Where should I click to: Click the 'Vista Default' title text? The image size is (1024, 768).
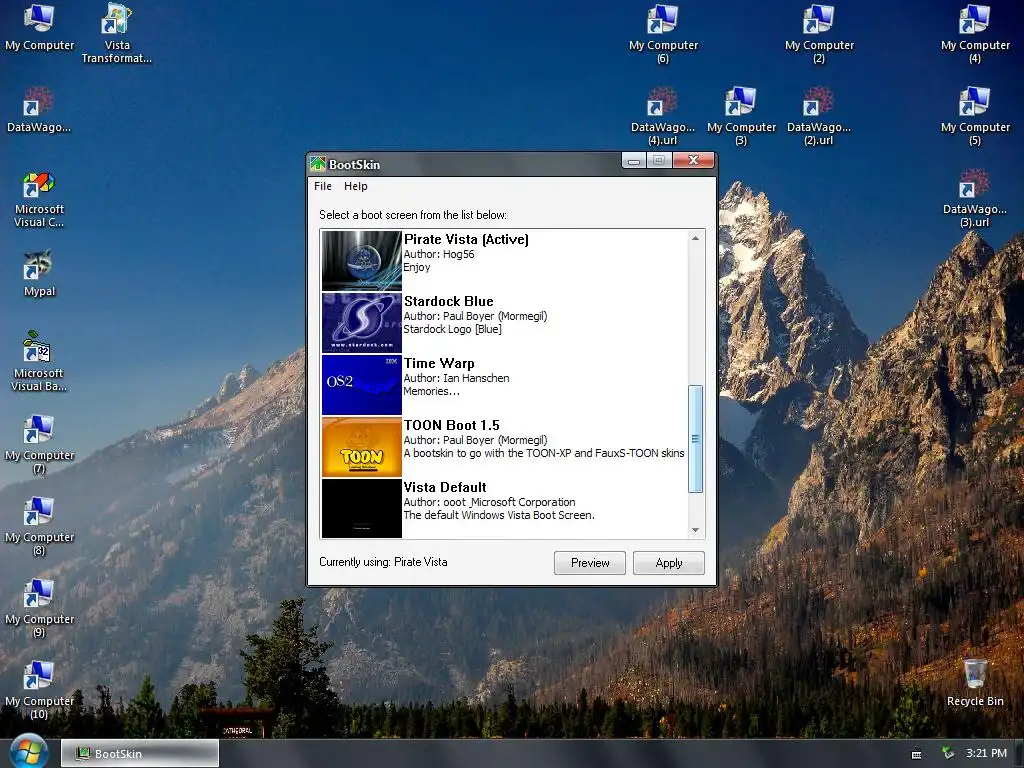click(445, 487)
